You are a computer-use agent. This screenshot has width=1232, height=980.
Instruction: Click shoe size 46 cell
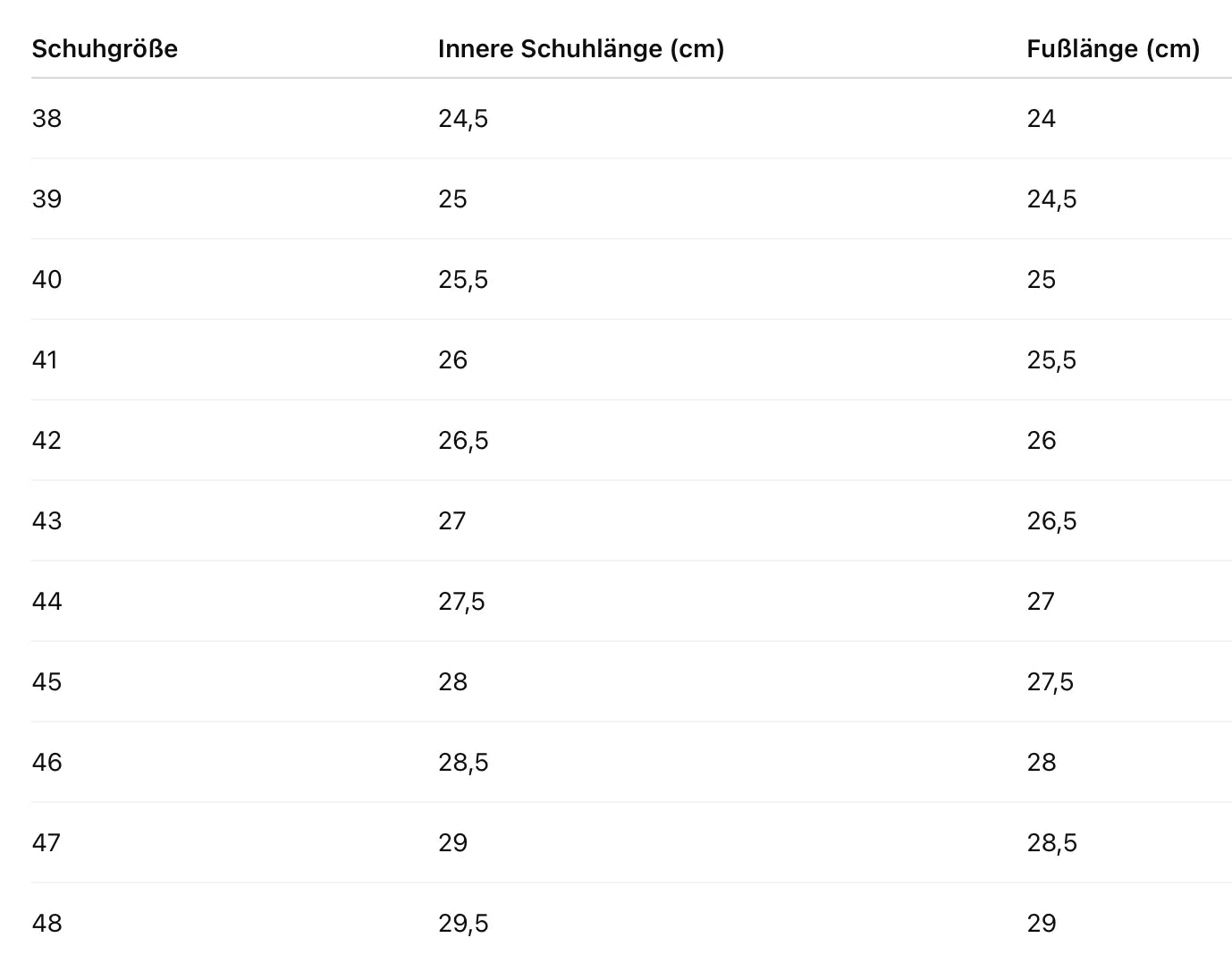point(47,763)
